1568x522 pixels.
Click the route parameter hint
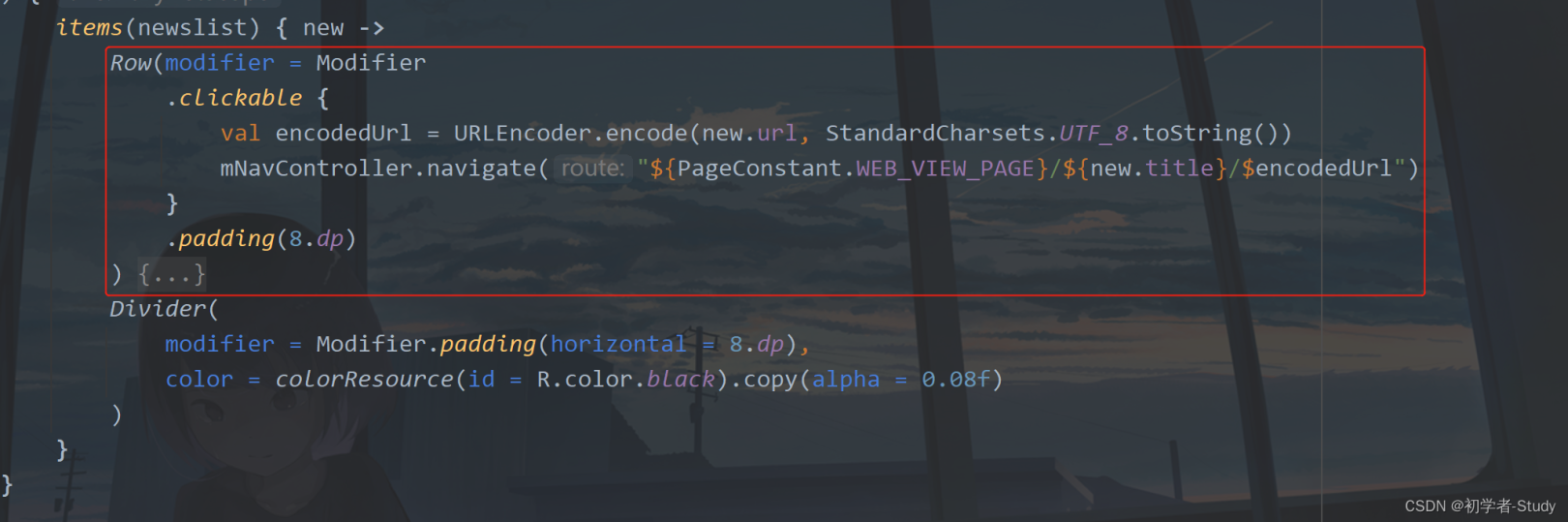tap(592, 169)
